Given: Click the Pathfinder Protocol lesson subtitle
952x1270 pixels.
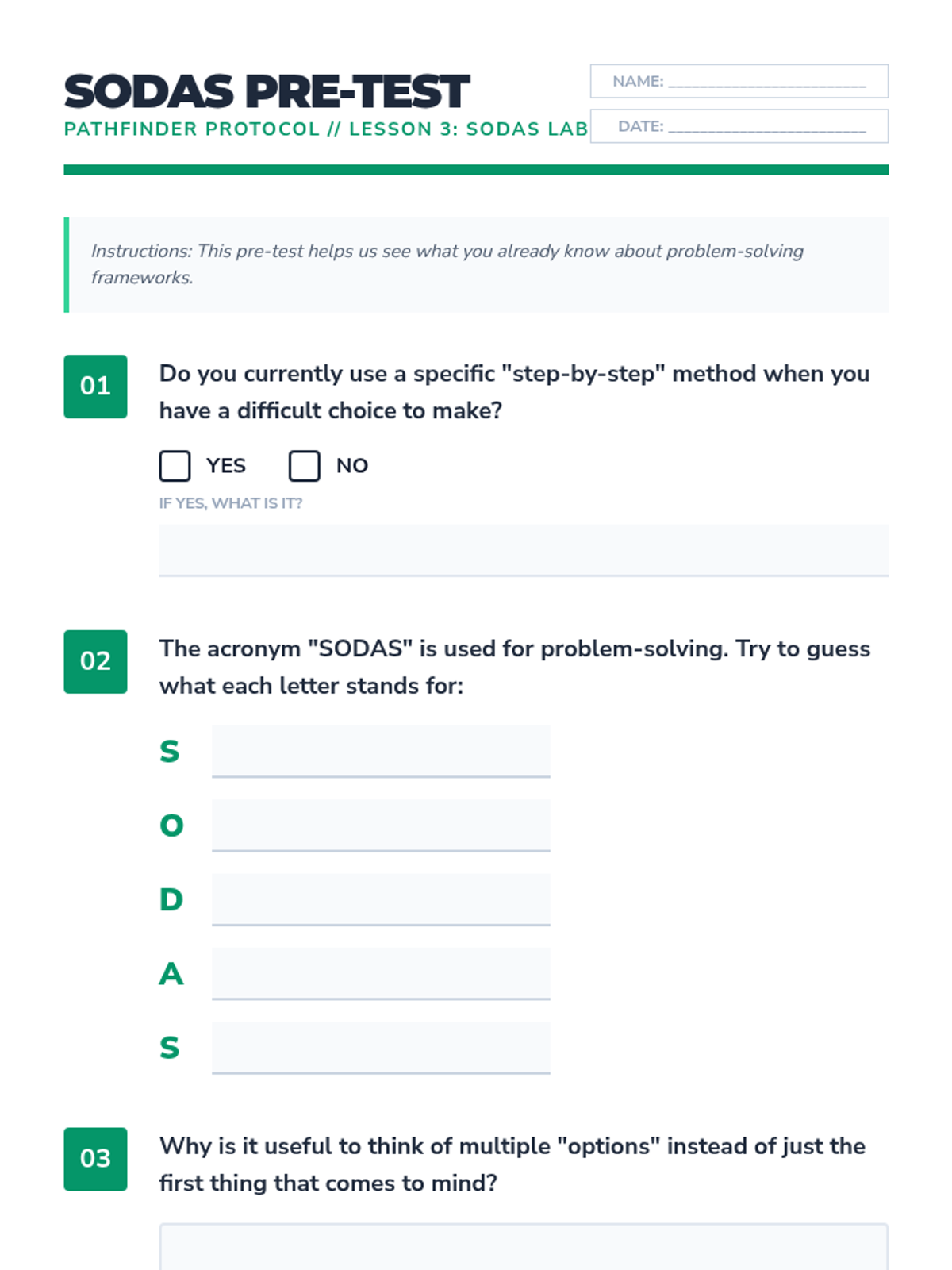Looking at the screenshot, I should click(325, 129).
